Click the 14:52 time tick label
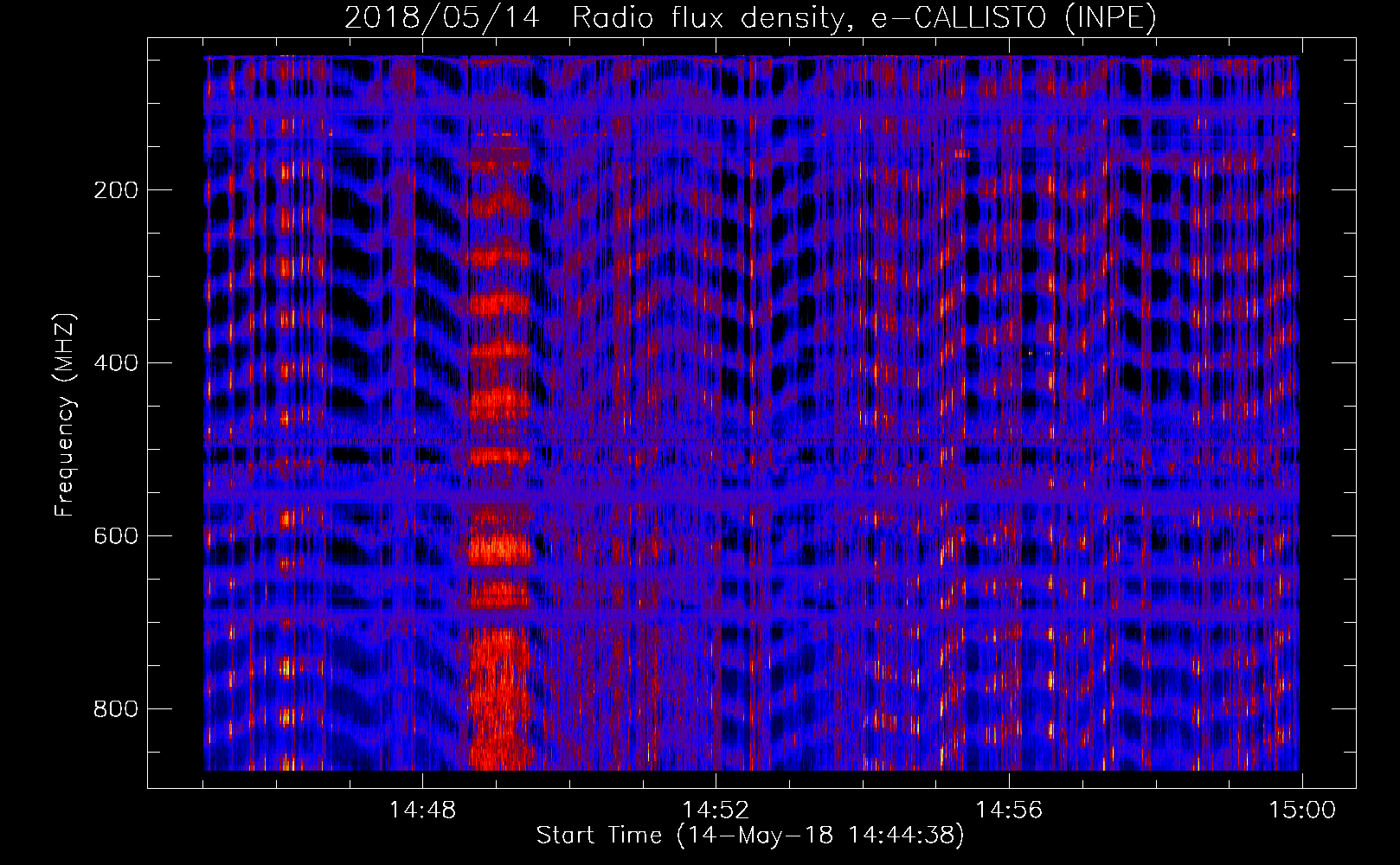This screenshot has width=1400, height=865. tap(716, 811)
